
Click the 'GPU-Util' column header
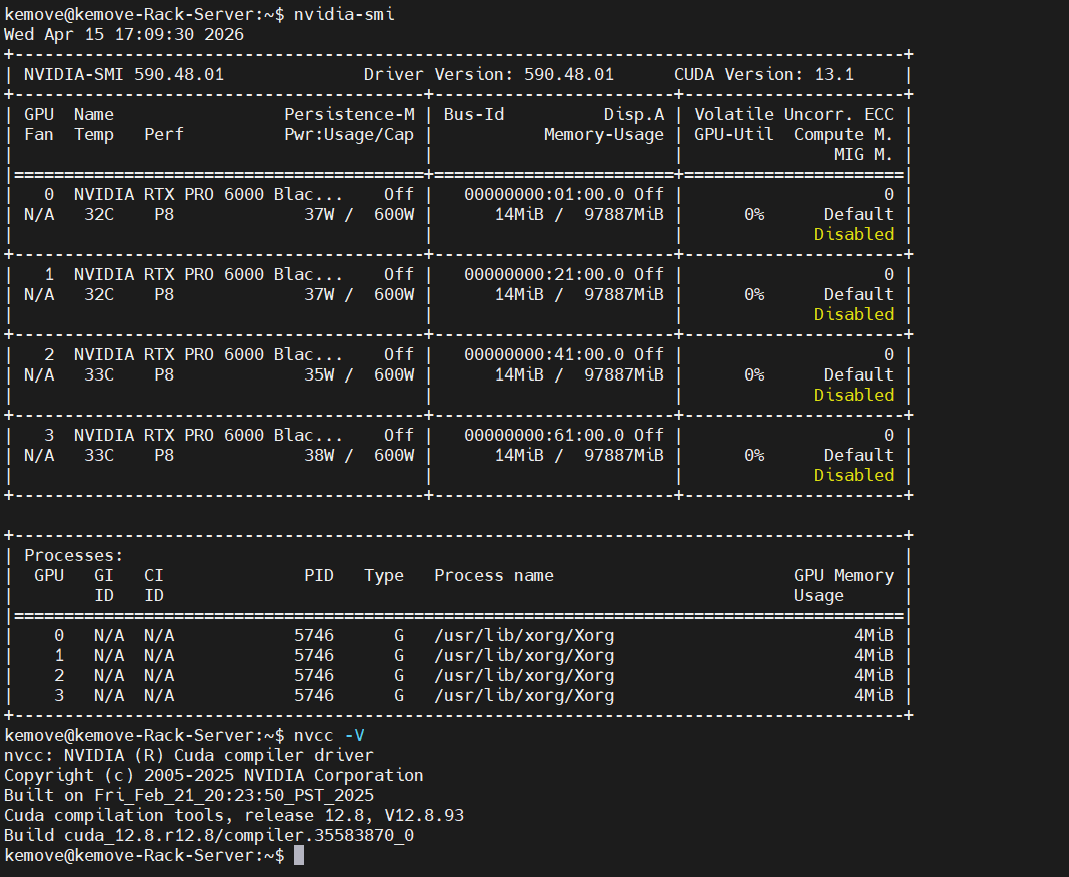734,134
